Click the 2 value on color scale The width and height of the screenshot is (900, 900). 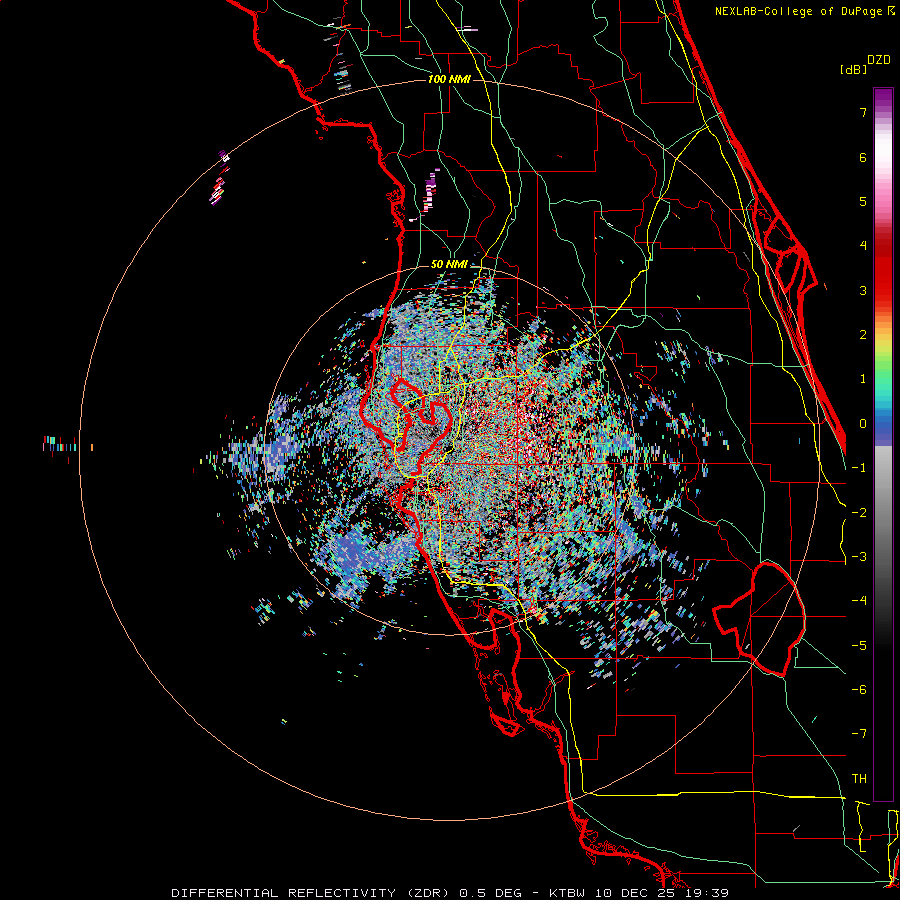coord(863,335)
